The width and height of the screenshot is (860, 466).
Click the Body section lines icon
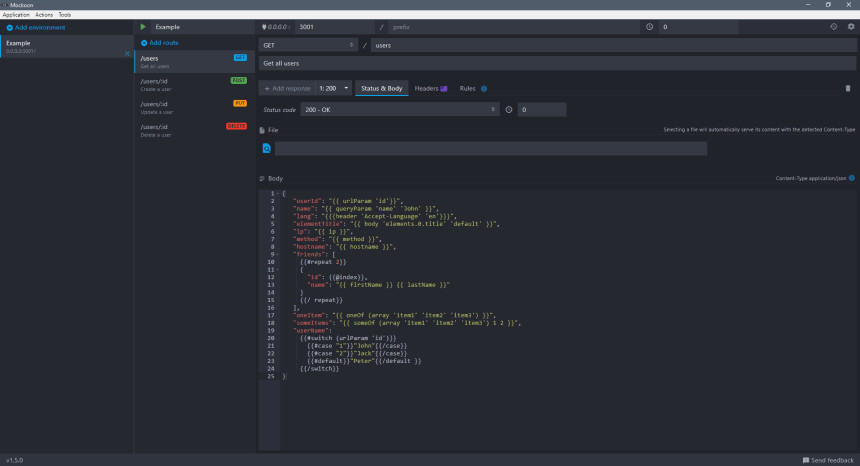[262, 179]
